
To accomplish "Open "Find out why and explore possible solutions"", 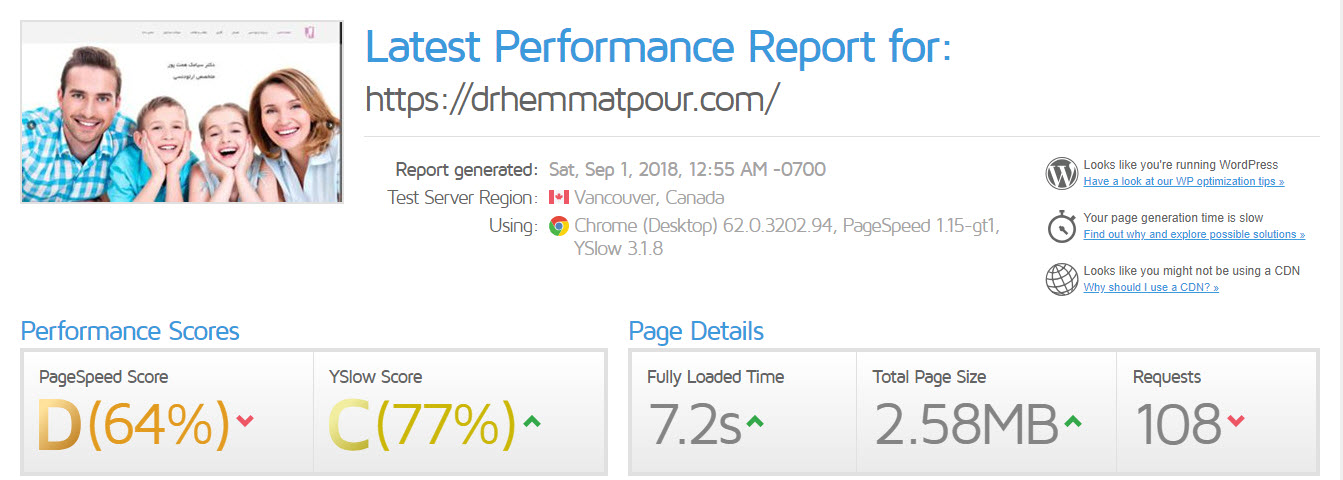I will click(1194, 235).
